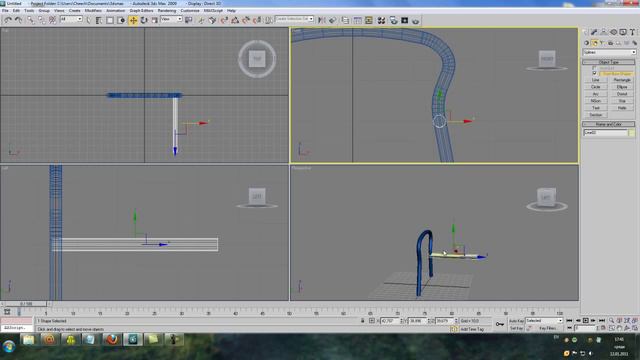Choose the Rectangular Selection Region icon
This screenshot has height=360, width=640.
[x=110, y=20]
